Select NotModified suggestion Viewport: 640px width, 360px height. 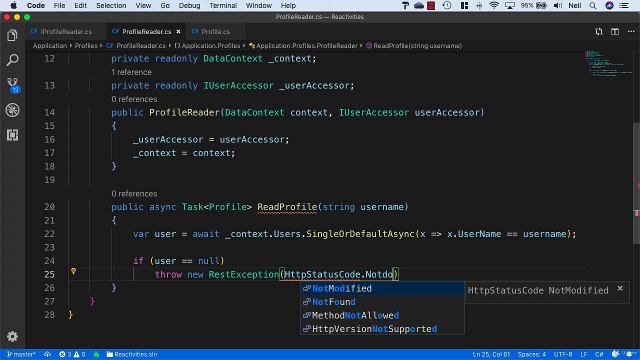pos(382,289)
